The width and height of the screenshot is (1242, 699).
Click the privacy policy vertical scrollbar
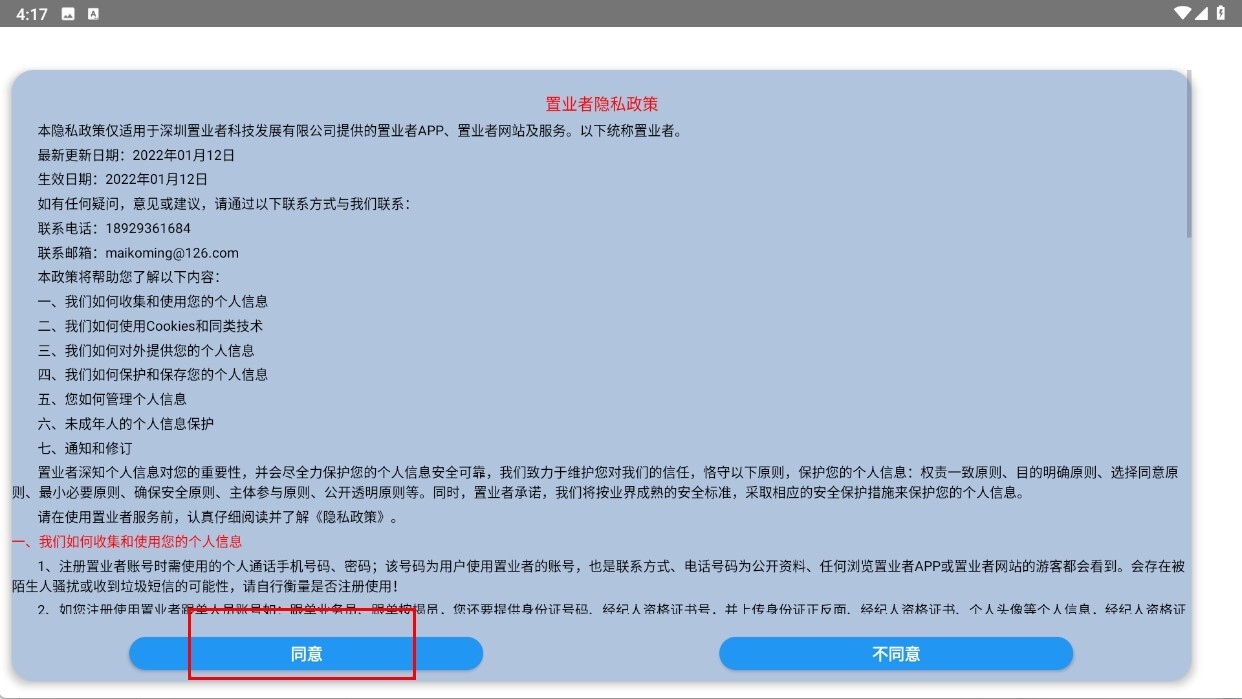1188,155
